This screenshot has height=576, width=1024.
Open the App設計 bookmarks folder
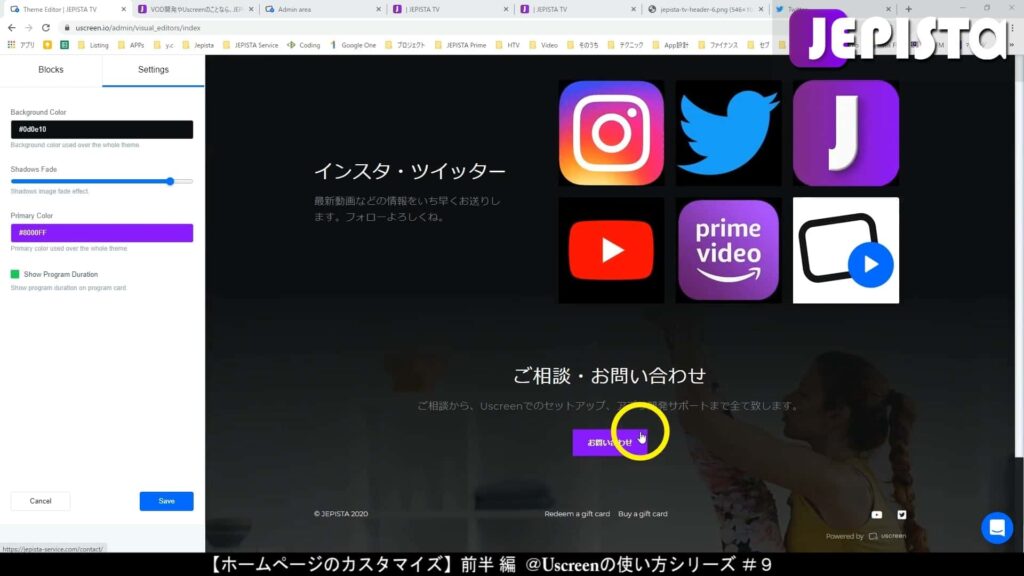click(x=670, y=45)
